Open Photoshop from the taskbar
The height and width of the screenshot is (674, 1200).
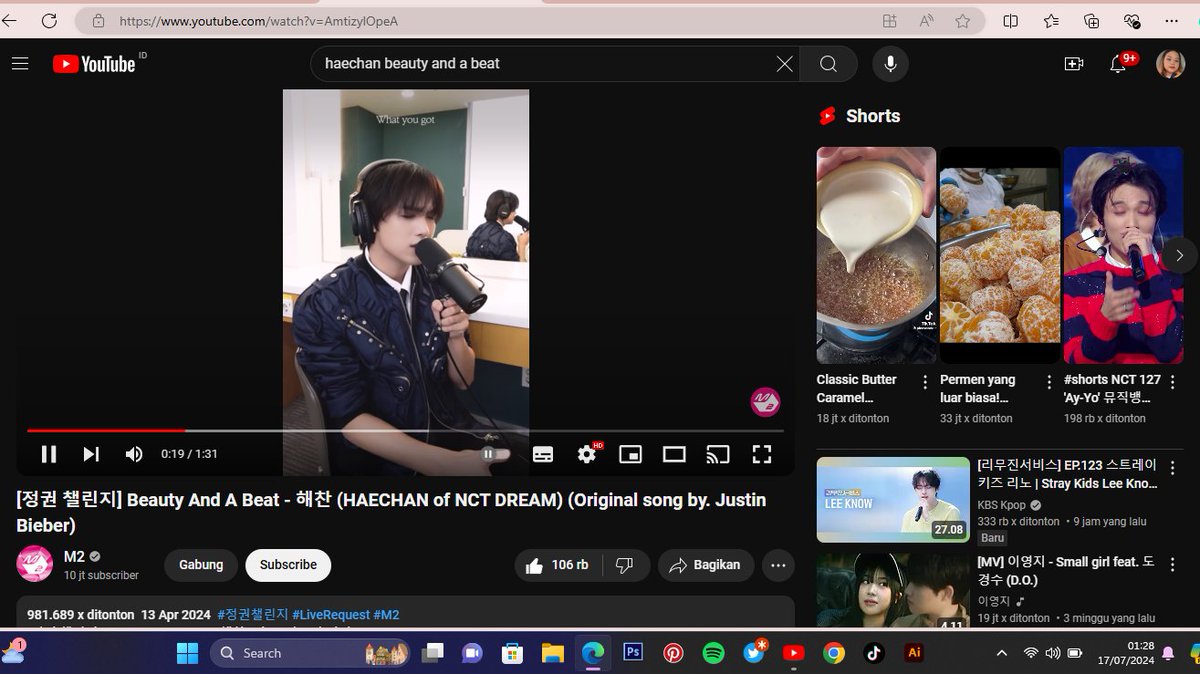(632, 653)
